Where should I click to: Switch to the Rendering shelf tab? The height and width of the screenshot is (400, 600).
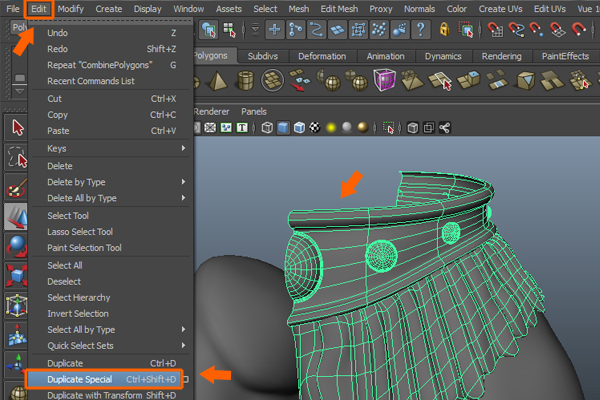pos(502,56)
